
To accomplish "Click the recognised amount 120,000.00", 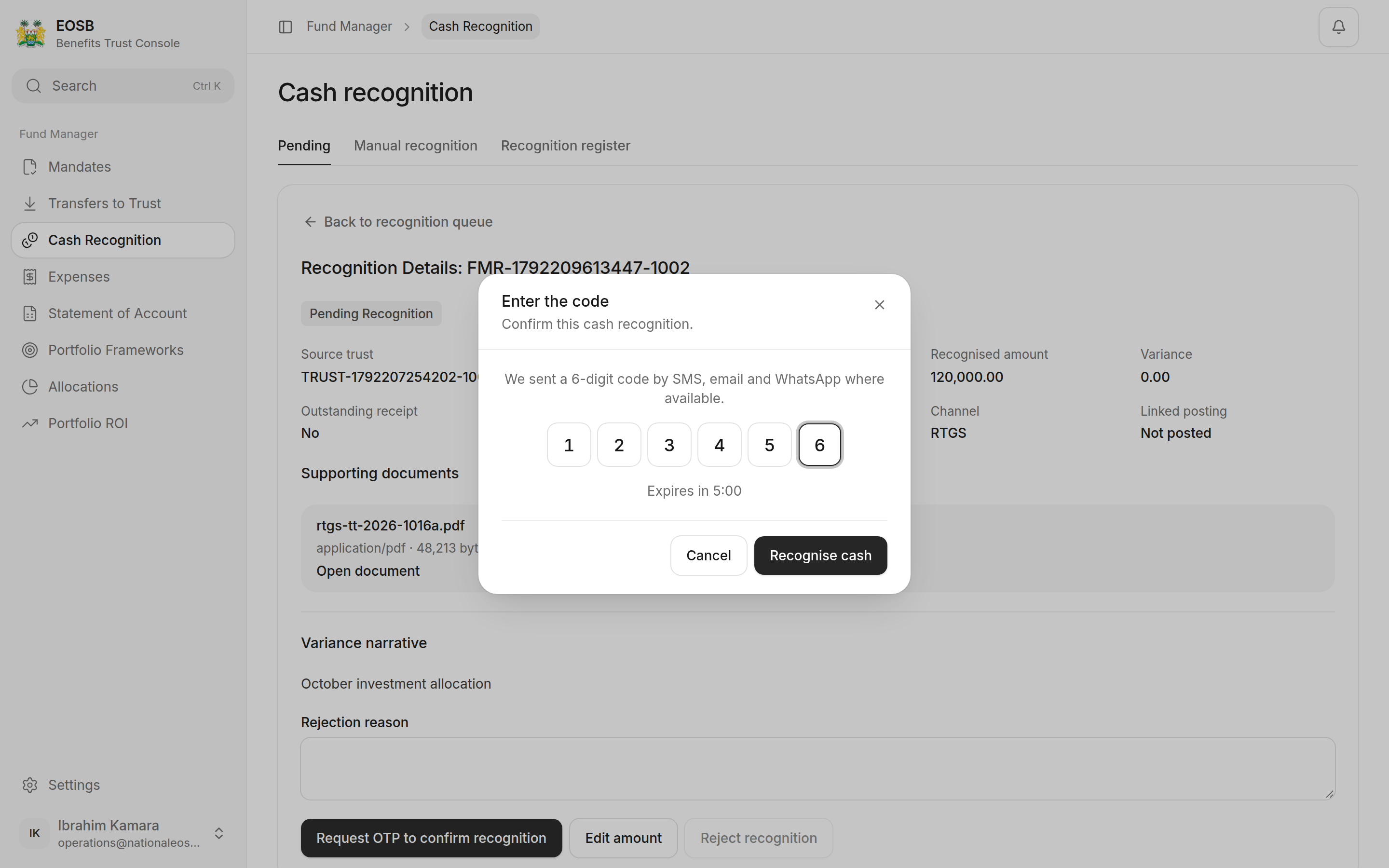I will click(x=967, y=377).
